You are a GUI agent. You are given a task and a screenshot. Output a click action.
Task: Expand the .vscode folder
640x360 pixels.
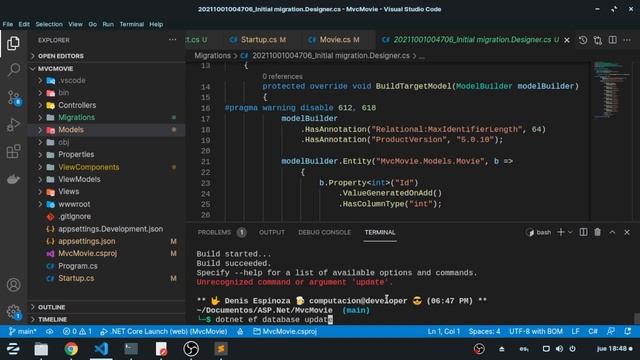pyautogui.click(x=106, y=80)
